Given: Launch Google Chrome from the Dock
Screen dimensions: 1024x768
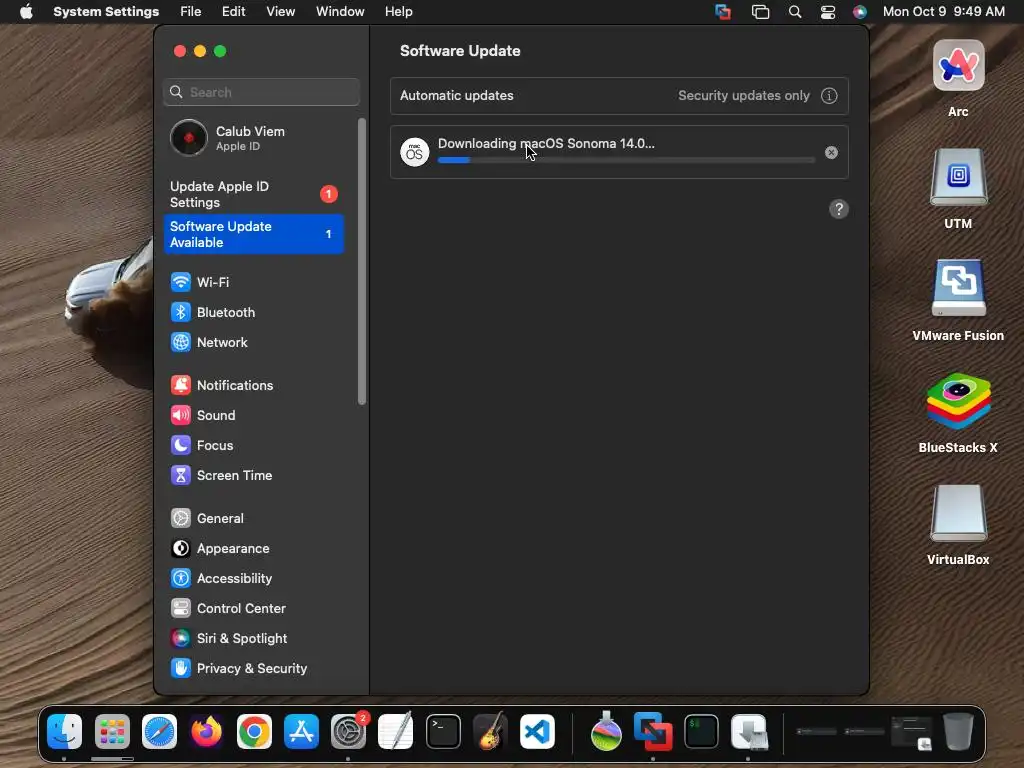Looking at the screenshot, I should click(x=254, y=732).
